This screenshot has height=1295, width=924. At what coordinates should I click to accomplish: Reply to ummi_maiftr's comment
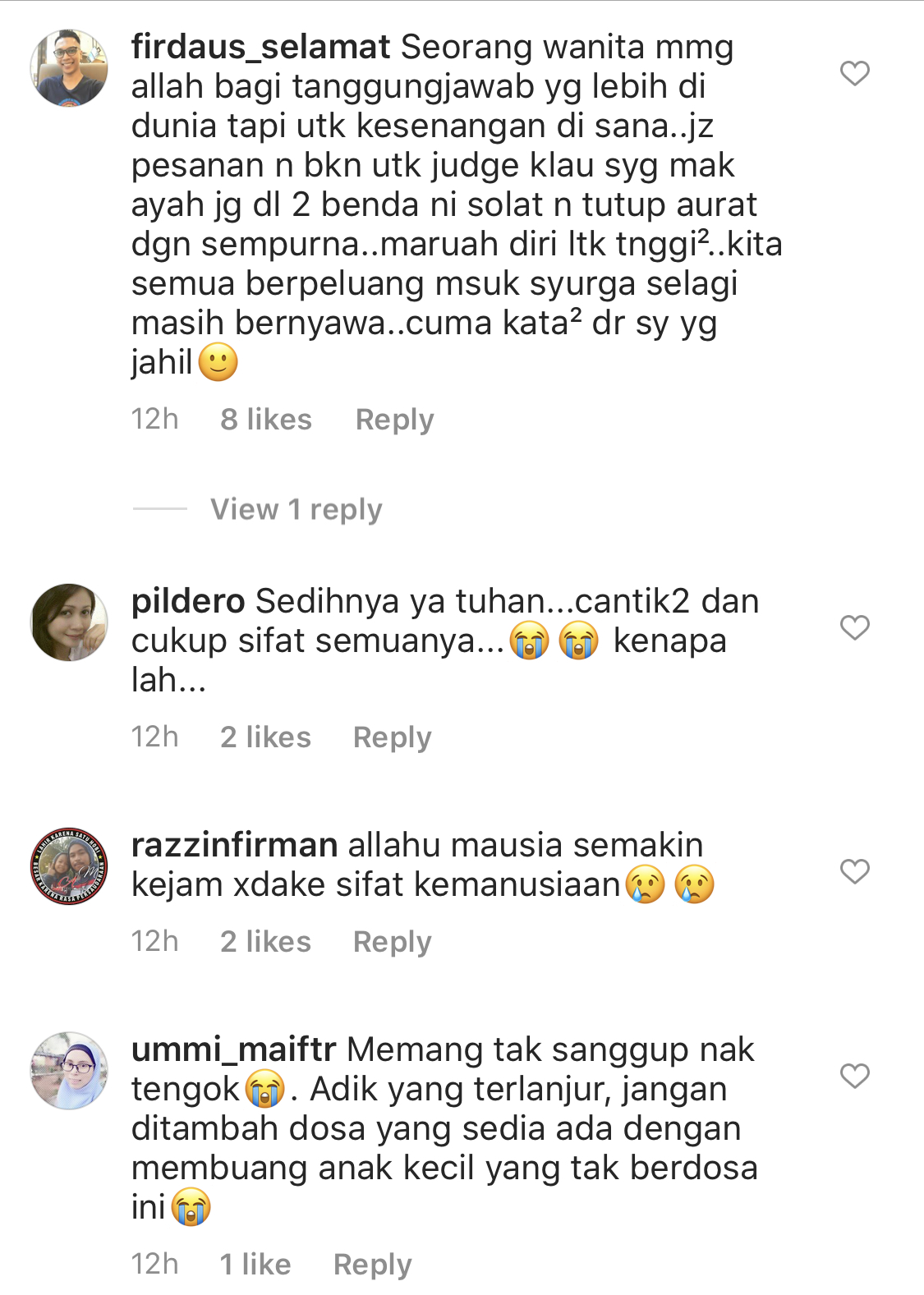tap(372, 1265)
